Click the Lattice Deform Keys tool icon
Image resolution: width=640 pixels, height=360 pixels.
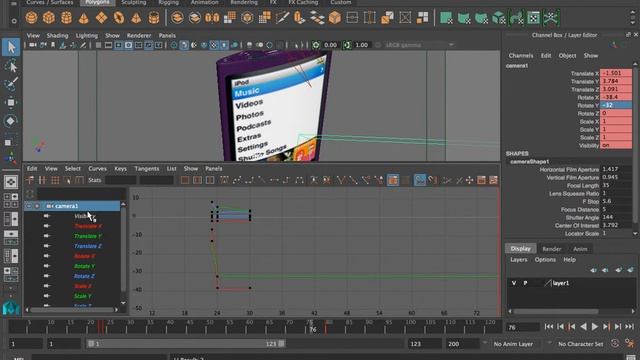[x=55, y=180]
